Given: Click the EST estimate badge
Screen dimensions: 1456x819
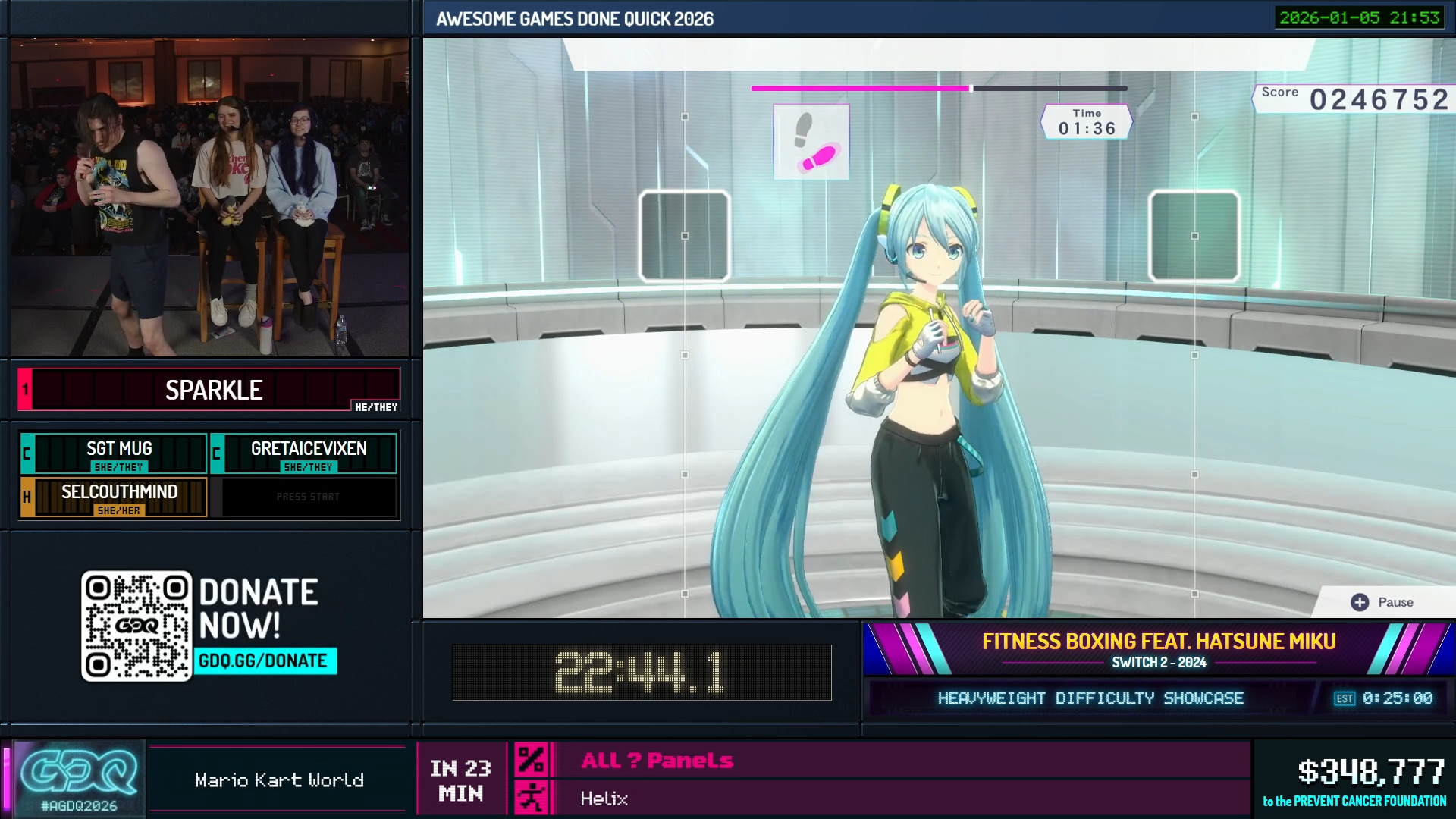Looking at the screenshot, I should tap(1344, 698).
